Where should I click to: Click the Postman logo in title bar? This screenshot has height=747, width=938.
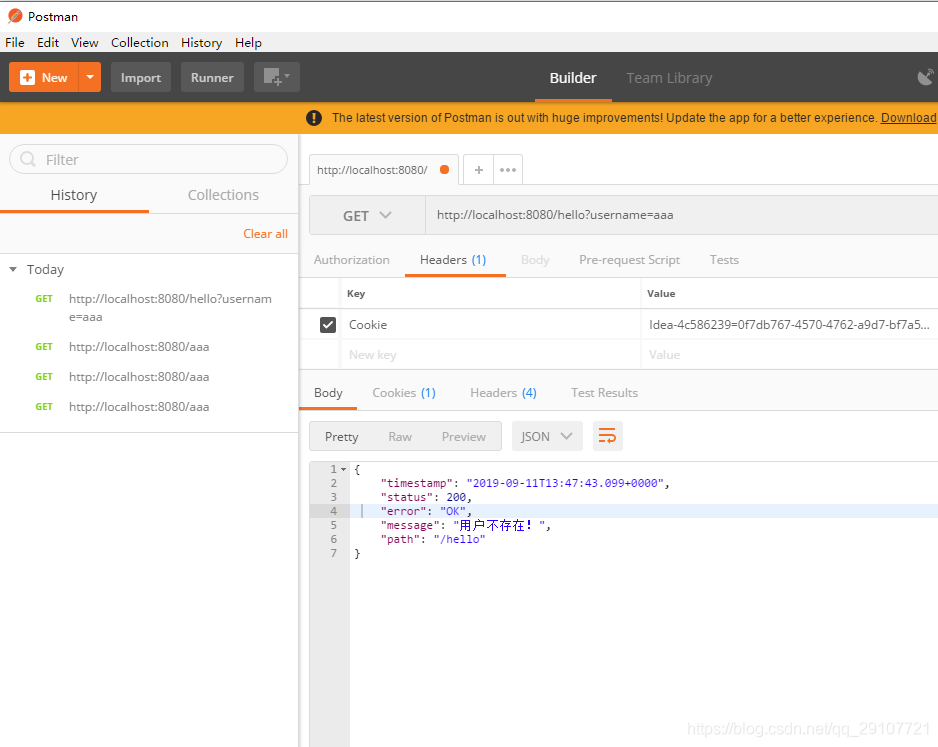(15, 16)
